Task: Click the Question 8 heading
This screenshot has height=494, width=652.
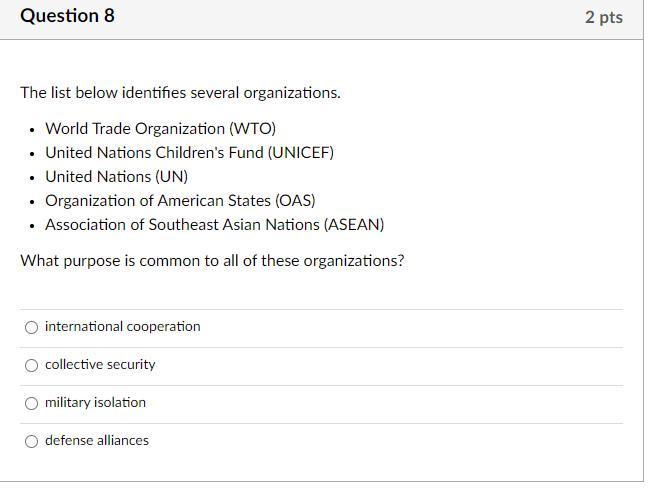Action: coord(67,16)
